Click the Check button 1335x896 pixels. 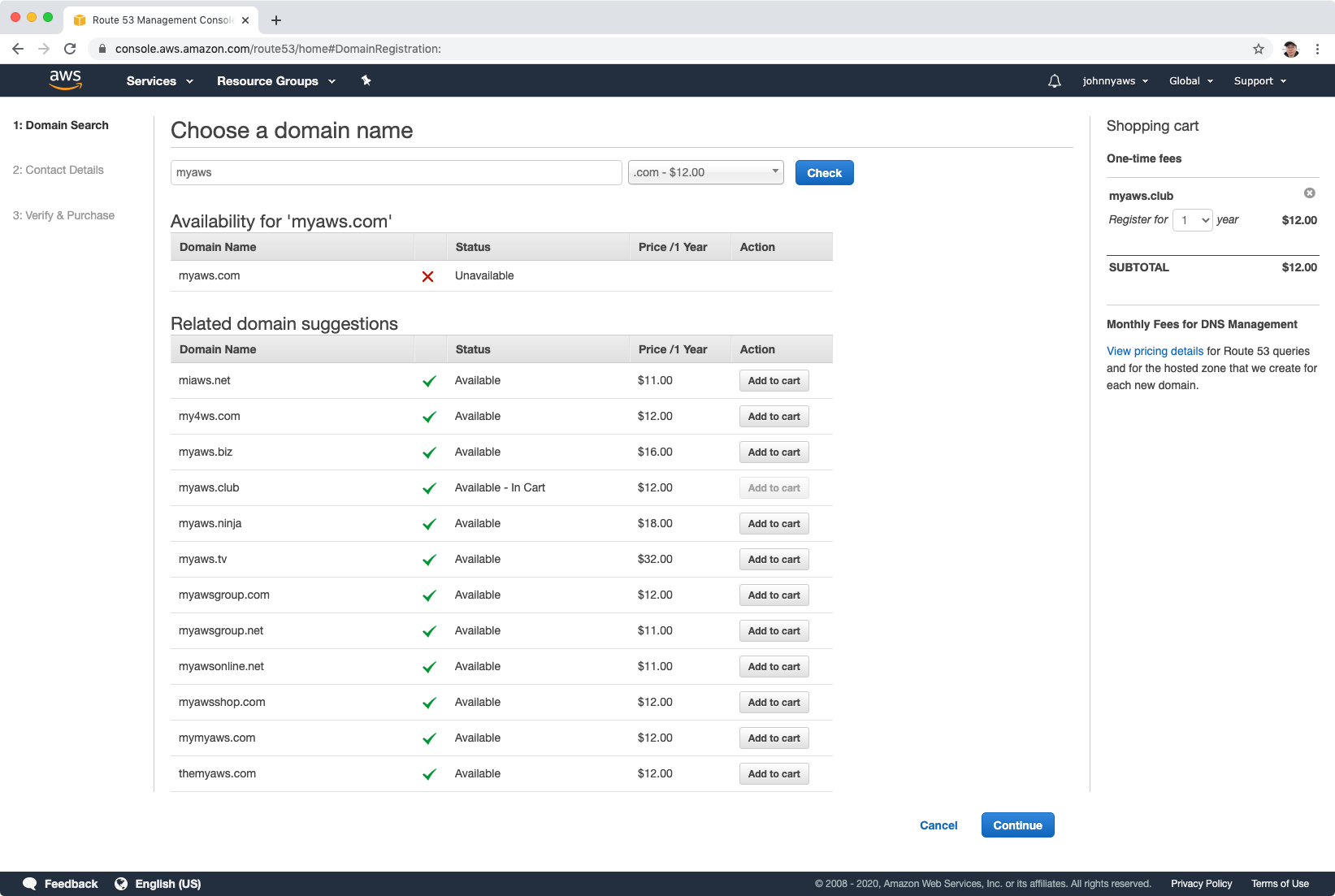825,173
